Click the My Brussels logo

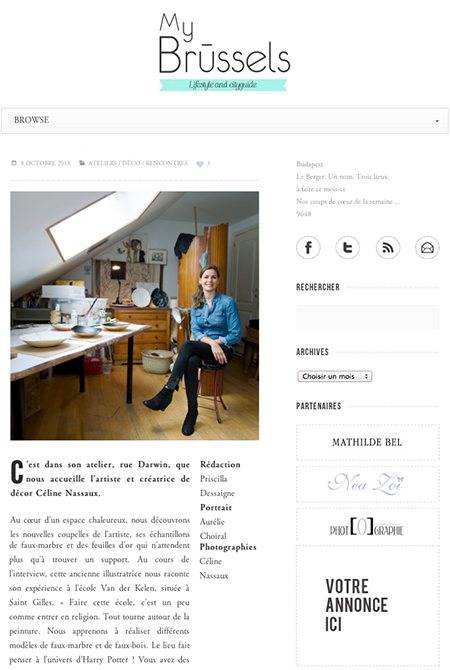[x=224, y=52]
